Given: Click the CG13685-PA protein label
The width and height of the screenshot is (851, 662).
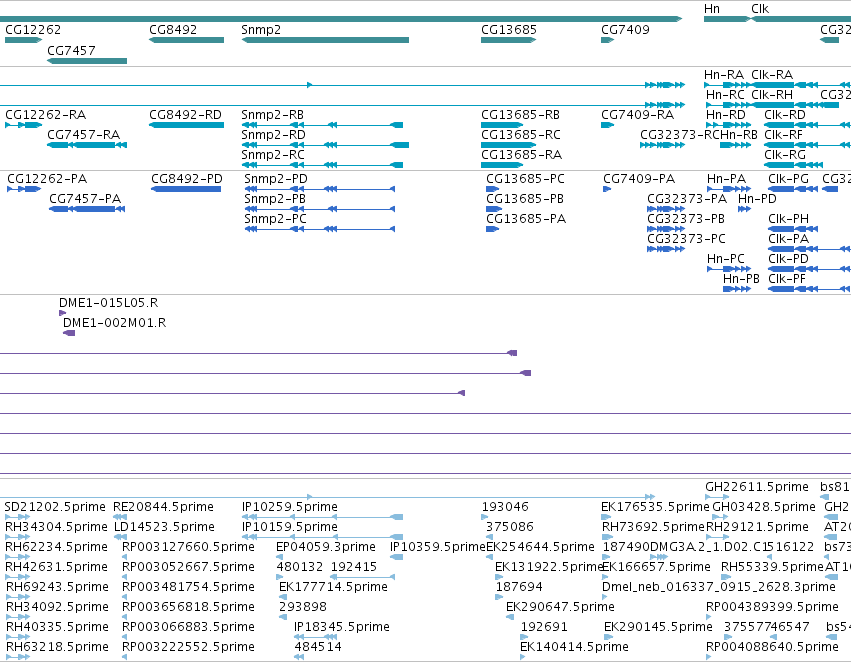Looking at the screenshot, I should (526, 219).
